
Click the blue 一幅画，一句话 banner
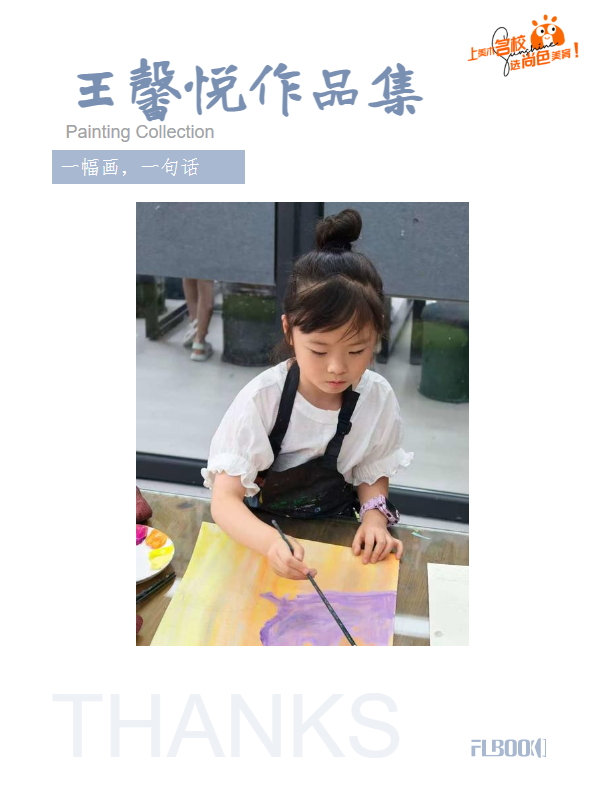pos(148,167)
